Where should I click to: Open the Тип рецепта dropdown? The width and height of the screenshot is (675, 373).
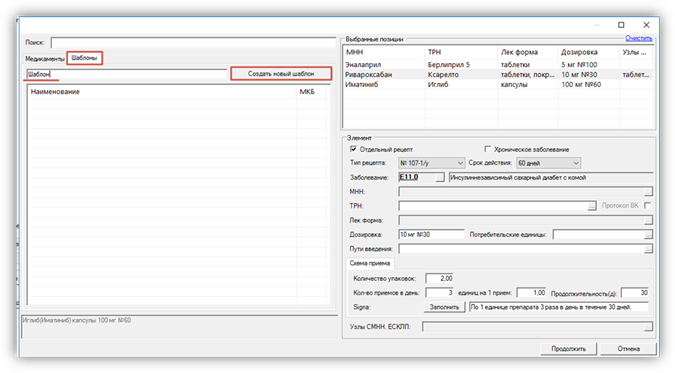[431, 163]
